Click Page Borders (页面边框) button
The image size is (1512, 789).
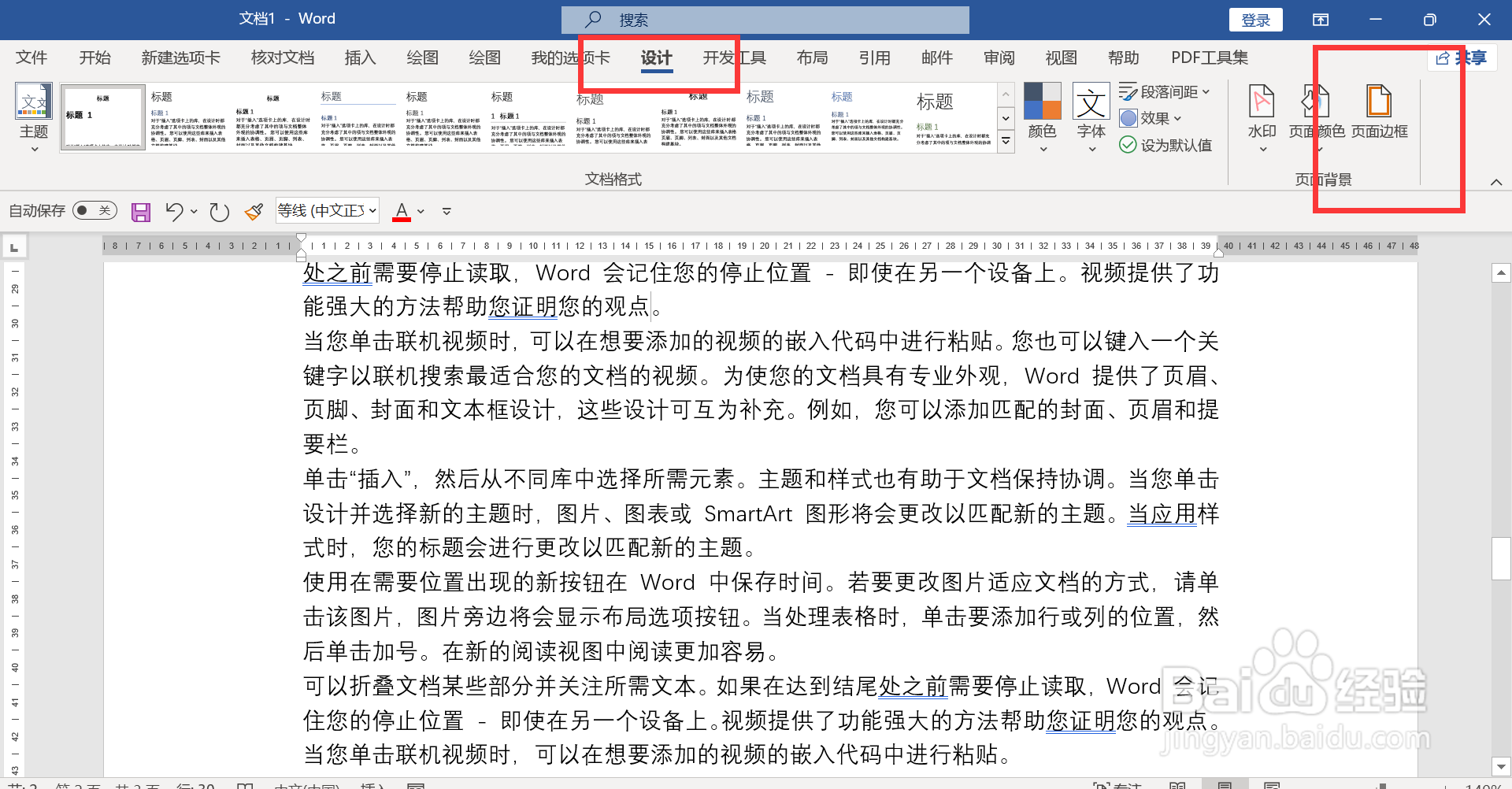pos(1380,113)
